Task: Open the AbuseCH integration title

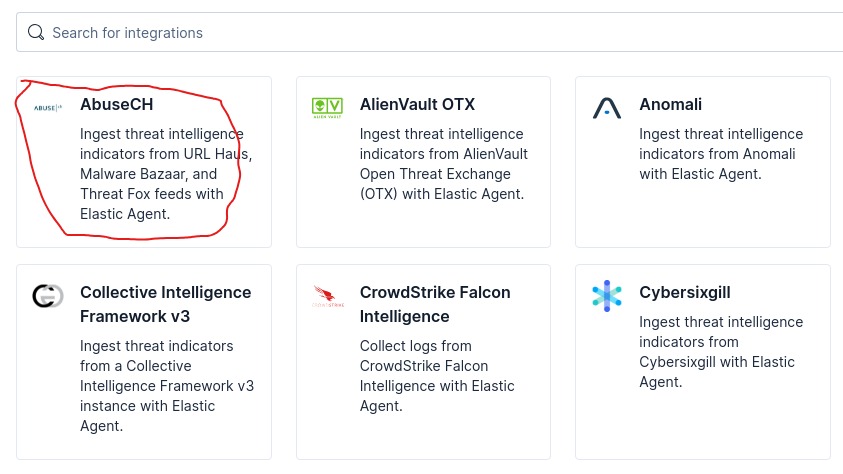Action: click(x=117, y=104)
